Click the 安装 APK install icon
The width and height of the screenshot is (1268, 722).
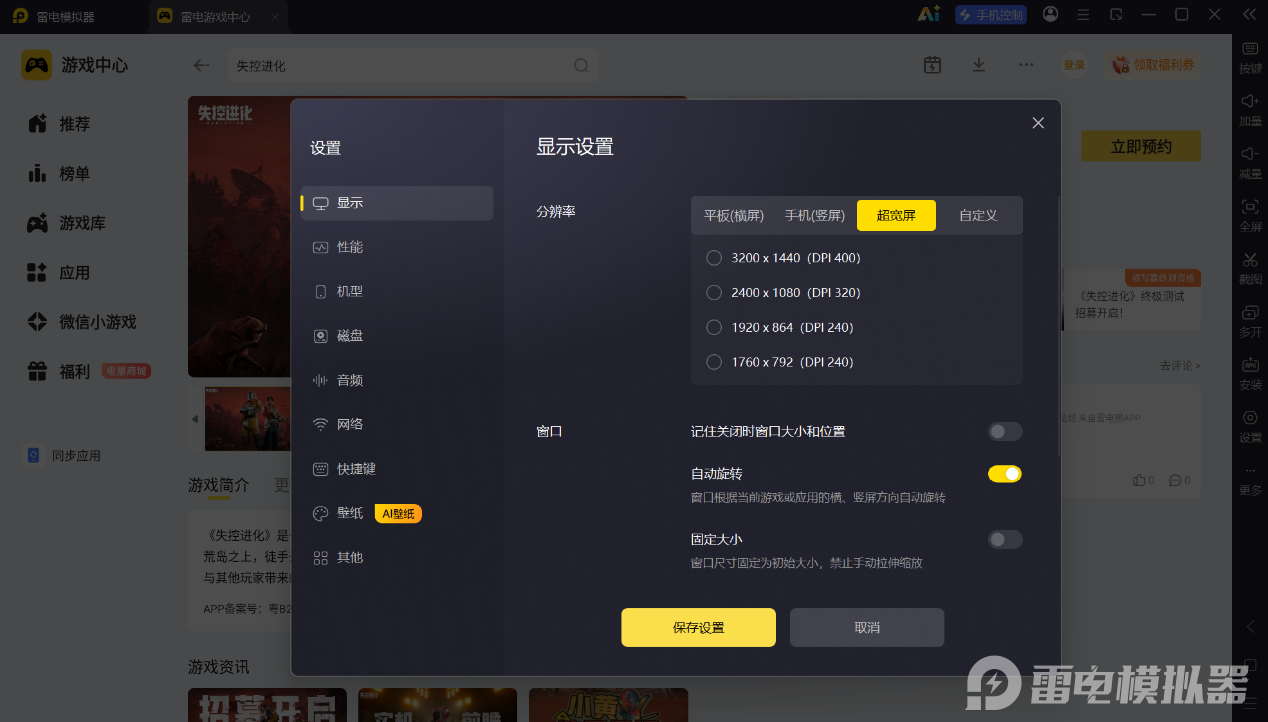tap(1250, 374)
